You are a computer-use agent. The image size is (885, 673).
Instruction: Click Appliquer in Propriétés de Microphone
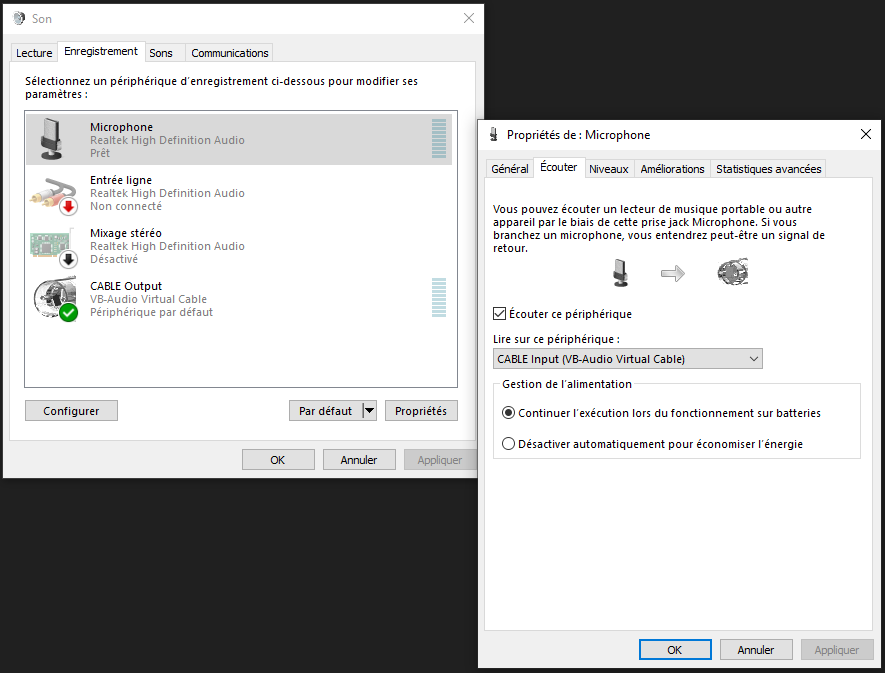click(x=837, y=649)
